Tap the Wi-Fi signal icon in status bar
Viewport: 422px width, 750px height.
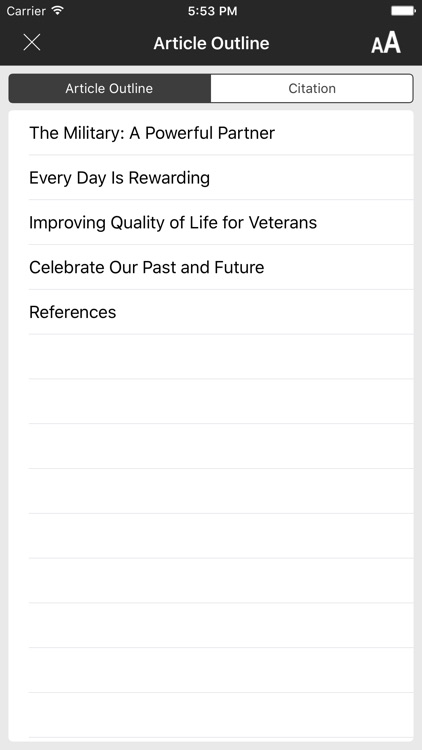click(x=58, y=11)
